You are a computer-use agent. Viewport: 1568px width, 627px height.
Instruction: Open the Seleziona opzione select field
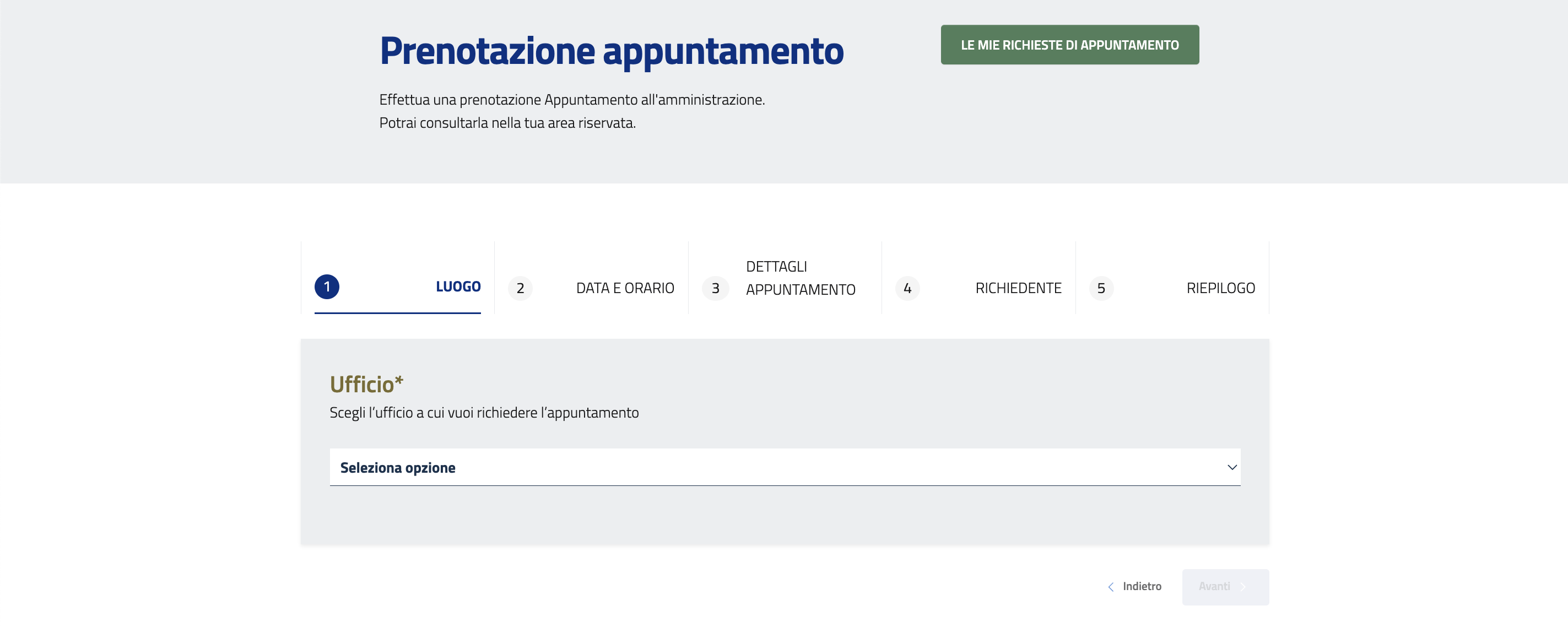click(731, 468)
